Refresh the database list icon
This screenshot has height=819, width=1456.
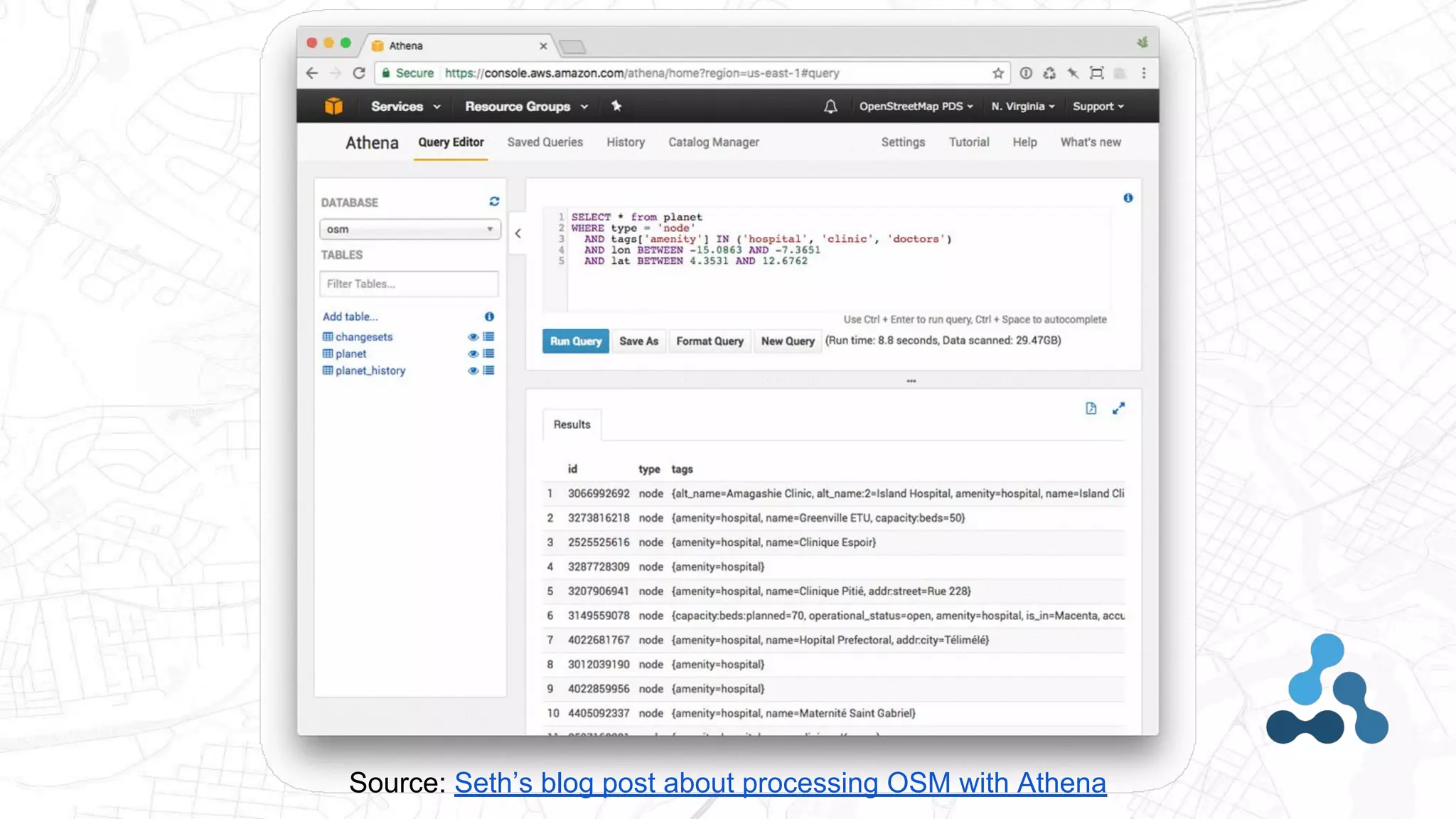pos(494,202)
